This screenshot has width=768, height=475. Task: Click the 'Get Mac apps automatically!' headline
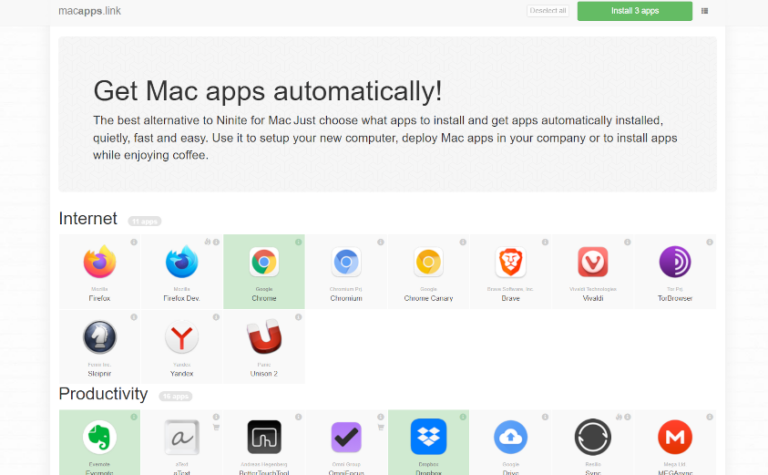tap(267, 91)
